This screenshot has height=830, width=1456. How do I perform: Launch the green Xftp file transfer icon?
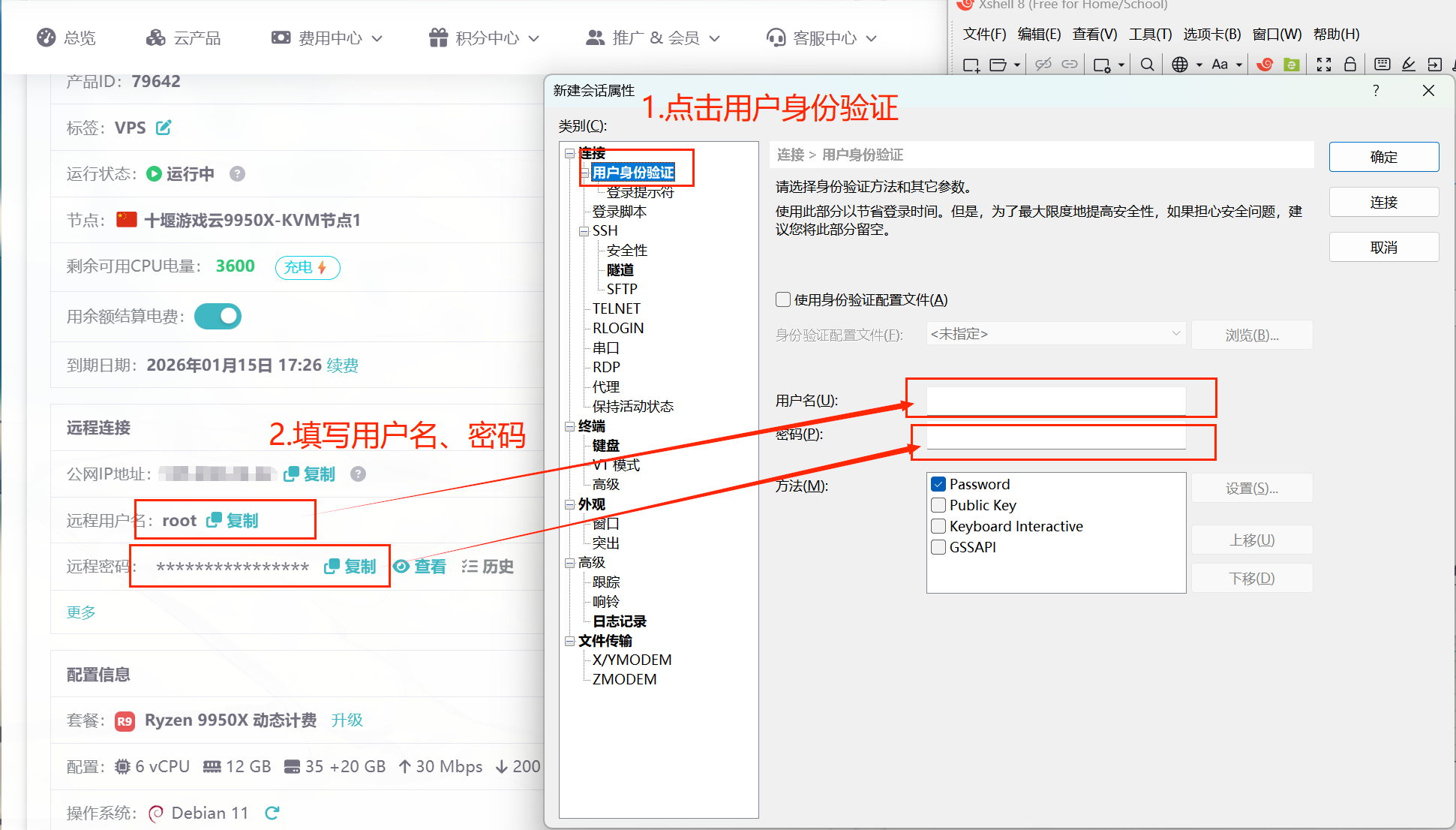(x=1292, y=65)
